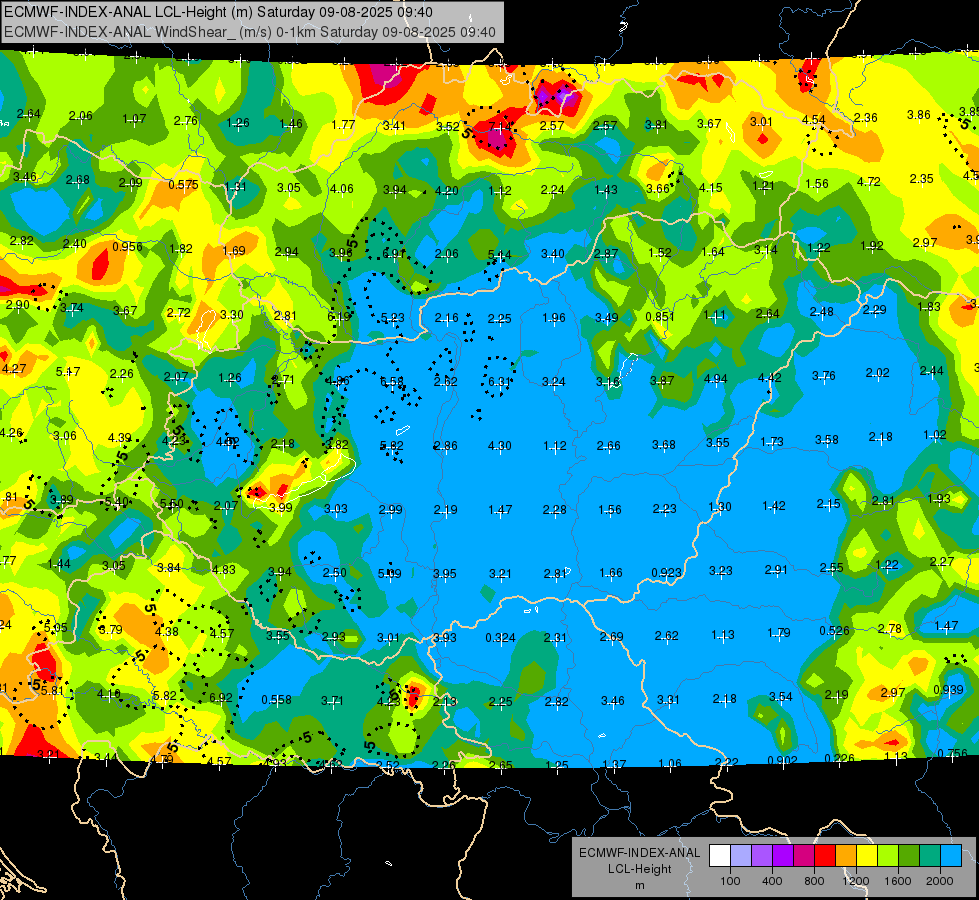Click the wind shear value '4.72'
The width and height of the screenshot is (979, 900).
point(868,181)
